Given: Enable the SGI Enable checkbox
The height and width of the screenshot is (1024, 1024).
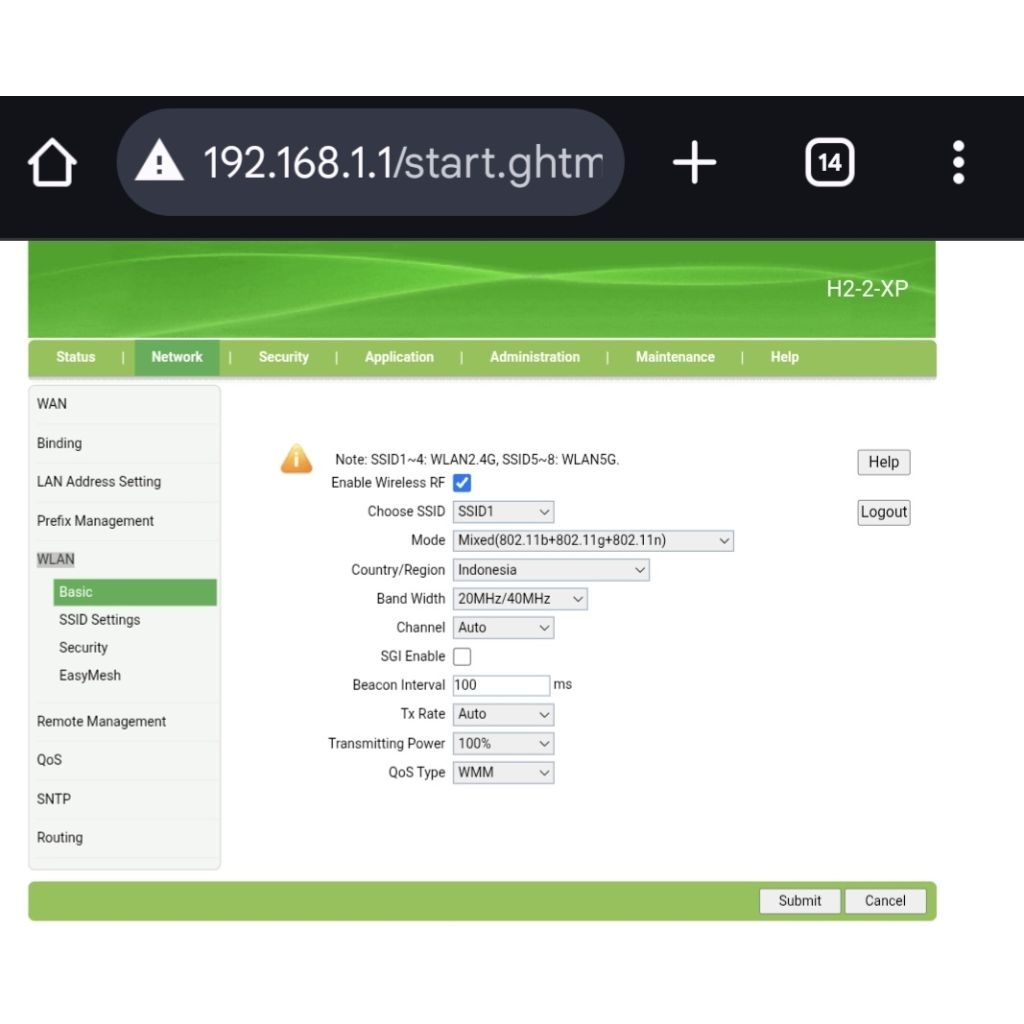Looking at the screenshot, I should tap(462, 657).
